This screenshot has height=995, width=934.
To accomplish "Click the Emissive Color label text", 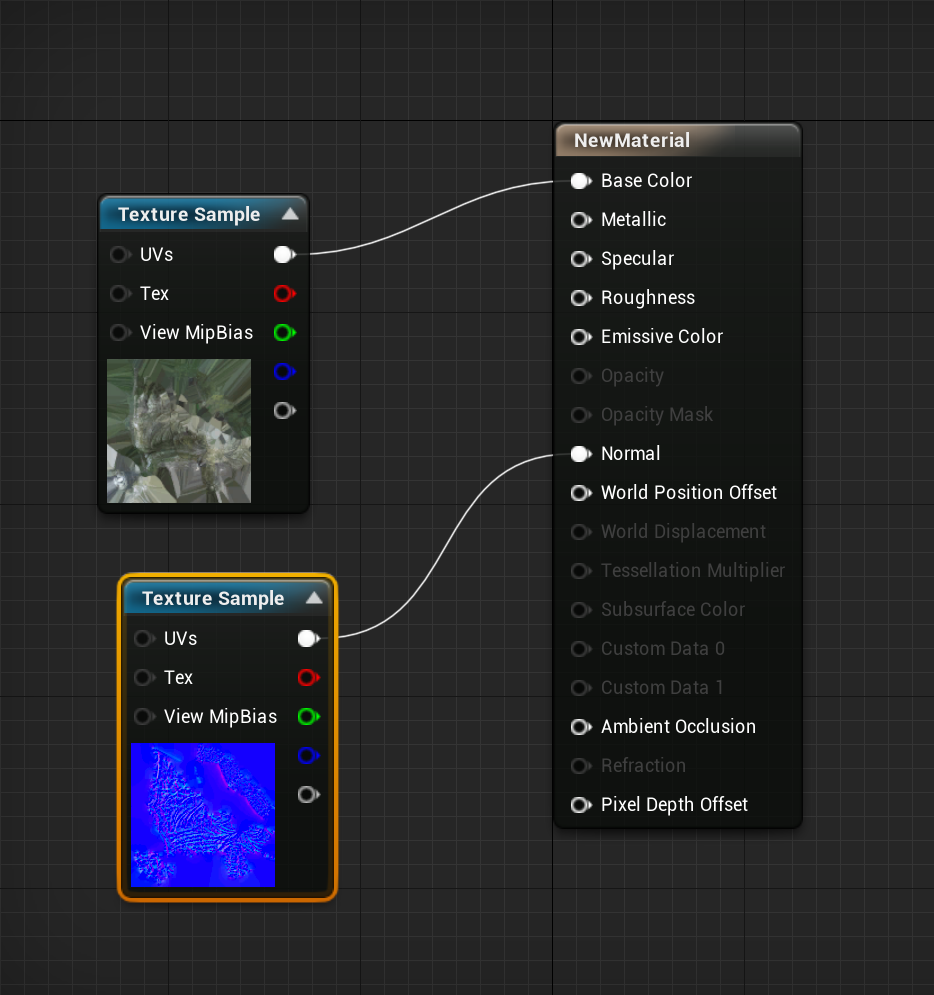I will 662,337.
